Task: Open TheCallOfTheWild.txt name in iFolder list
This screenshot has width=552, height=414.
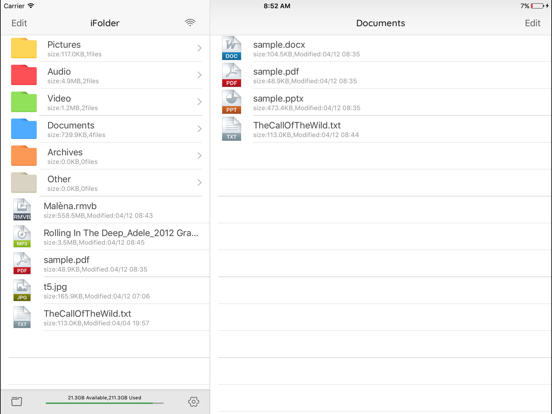Action: (87, 314)
